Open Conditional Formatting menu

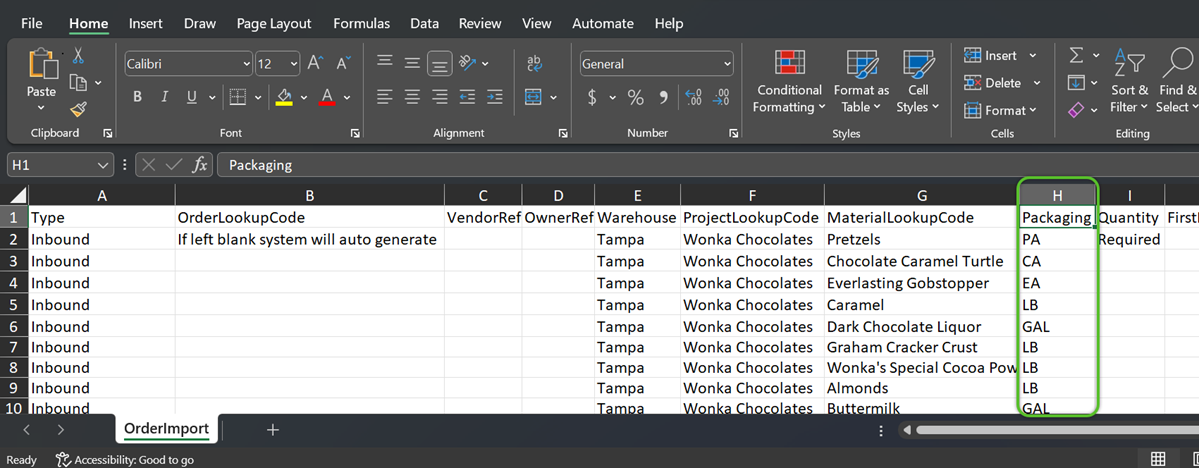[x=787, y=81]
